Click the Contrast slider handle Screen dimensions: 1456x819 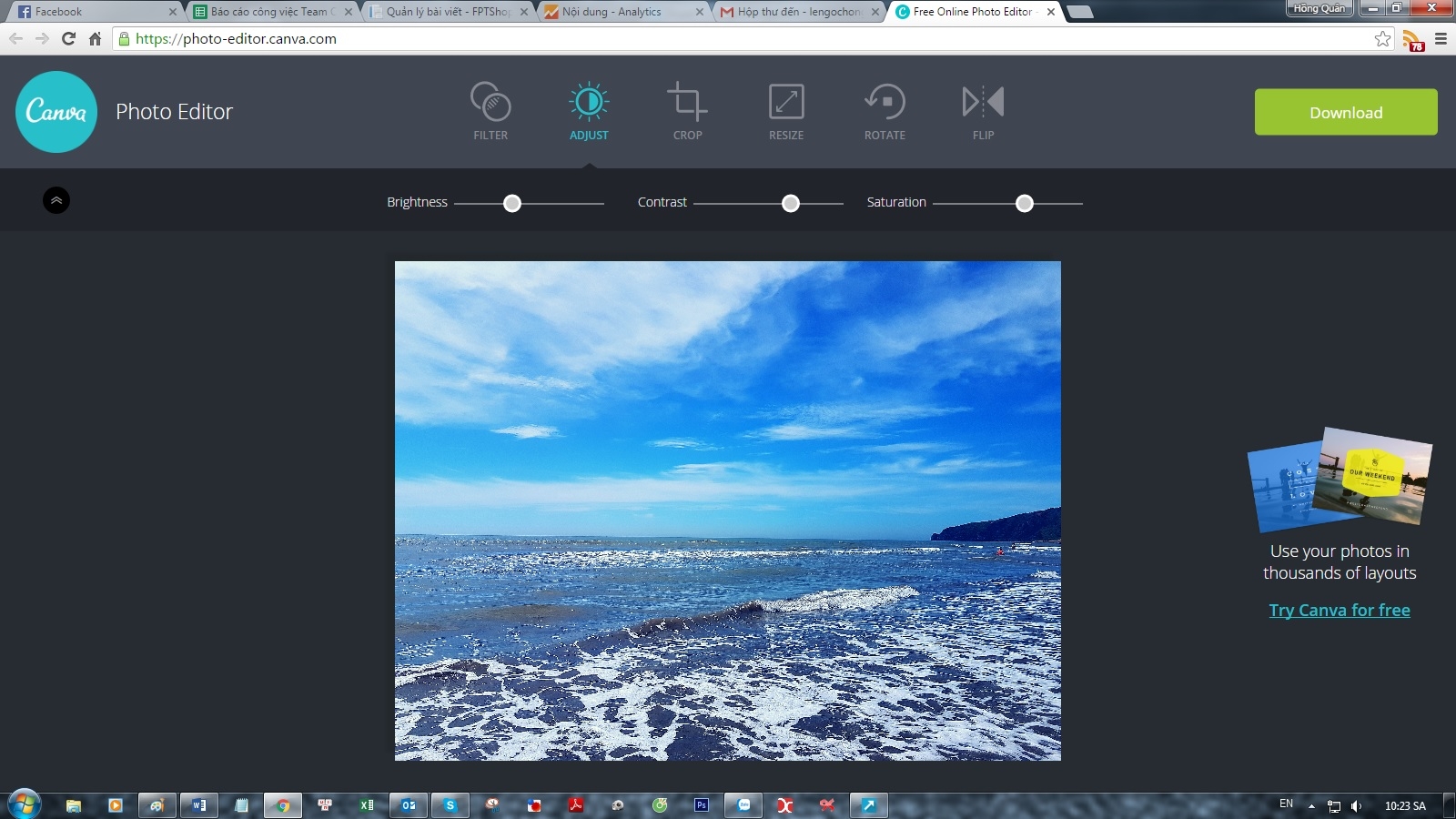coord(791,203)
